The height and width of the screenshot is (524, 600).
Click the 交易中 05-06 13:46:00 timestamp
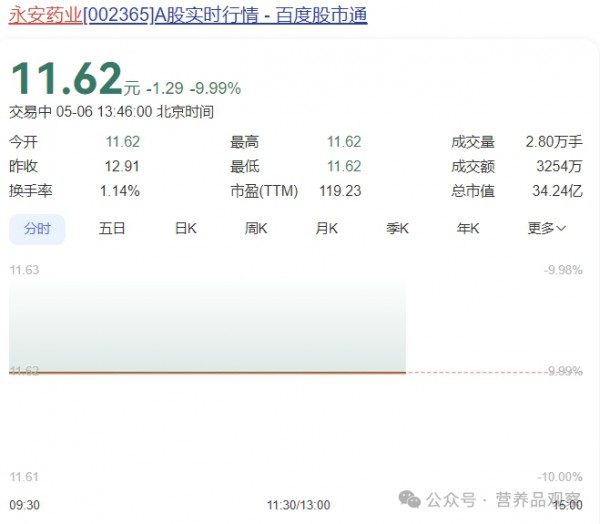click(111, 112)
